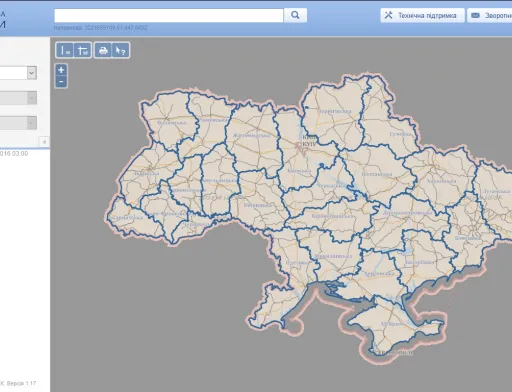Focus the cadastral number search field
The width and height of the screenshot is (512, 392).
tap(169, 15)
